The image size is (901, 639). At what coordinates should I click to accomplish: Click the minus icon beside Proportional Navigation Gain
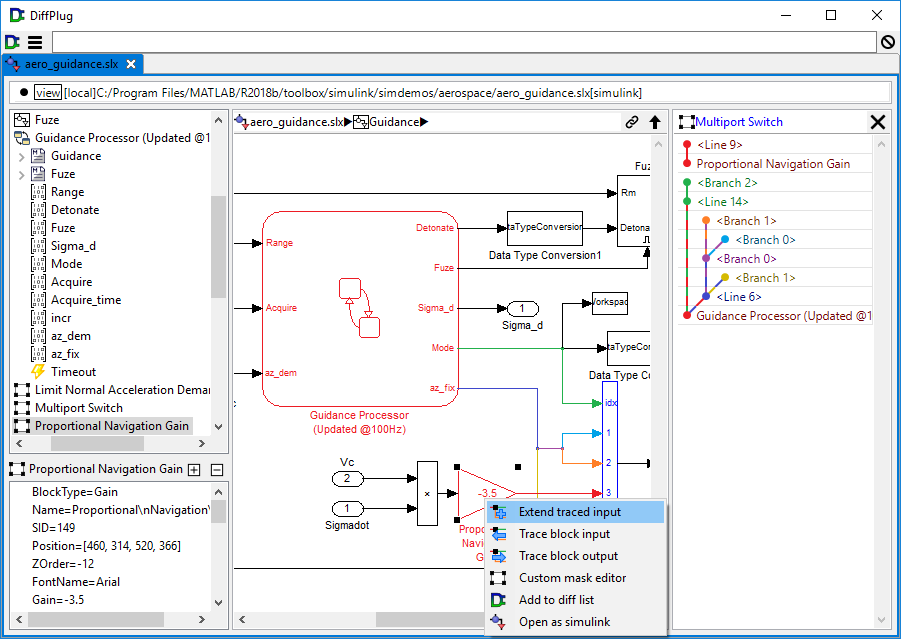click(216, 469)
